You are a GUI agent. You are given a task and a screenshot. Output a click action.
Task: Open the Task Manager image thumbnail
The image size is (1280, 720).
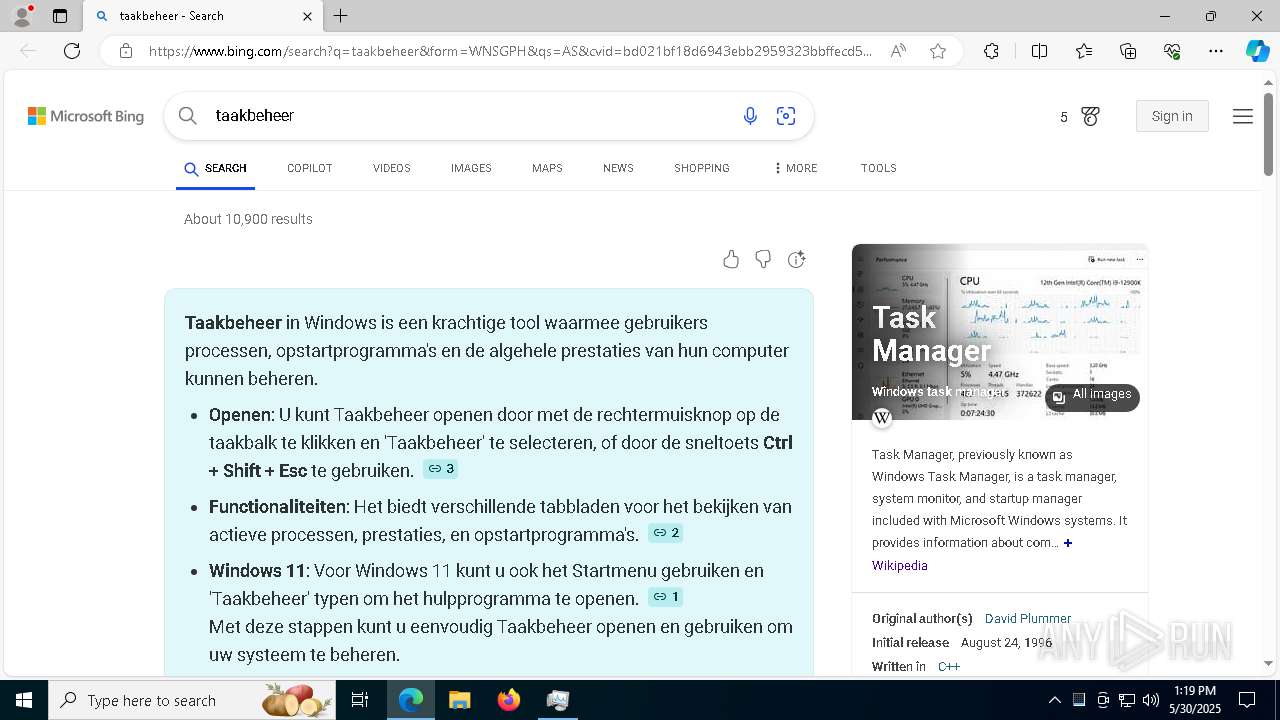pos(1000,332)
